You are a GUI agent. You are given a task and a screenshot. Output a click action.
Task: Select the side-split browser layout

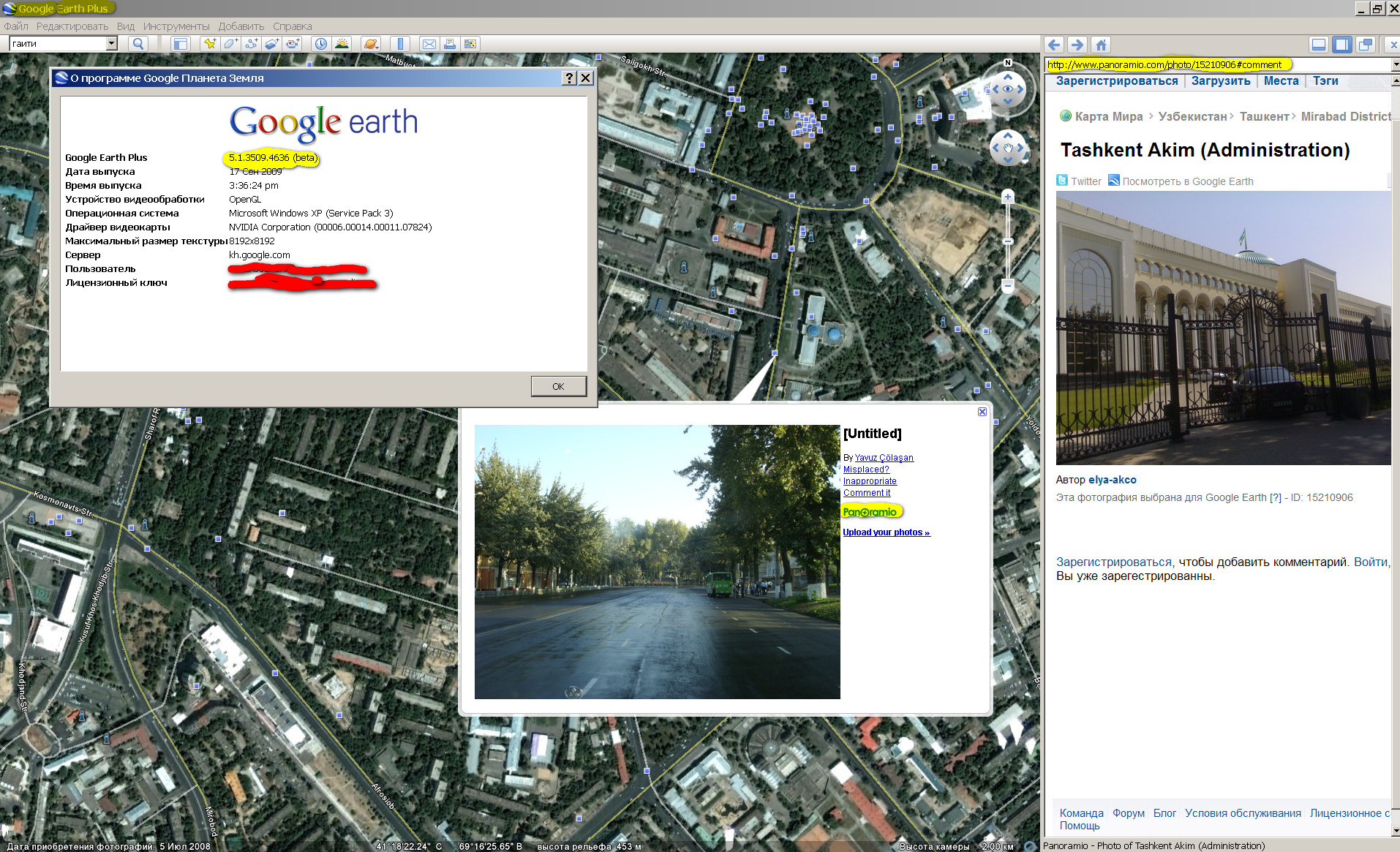(1342, 45)
